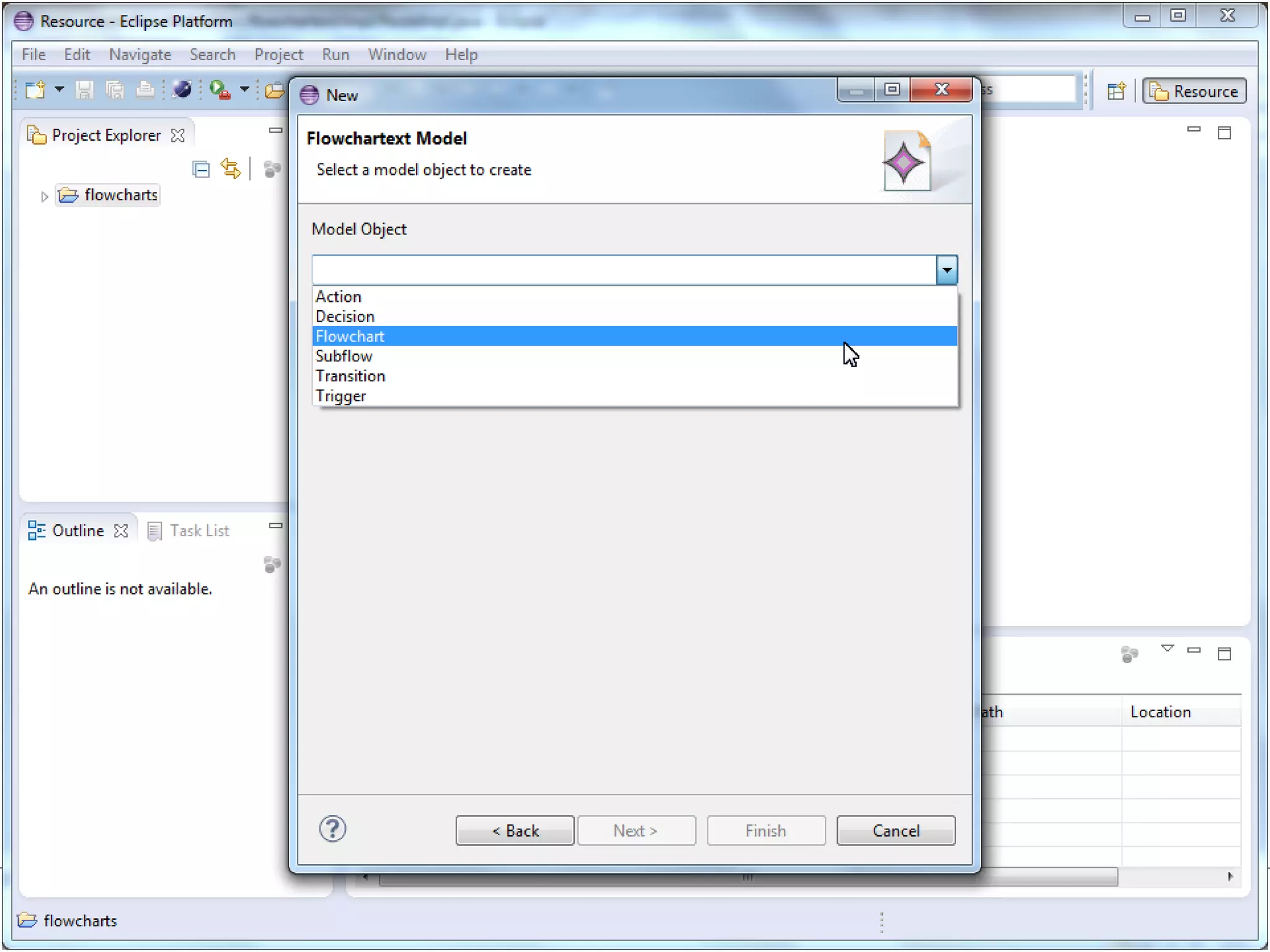Click the Open Perspective icon
The height and width of the screenshot is (952, 1270).
pos(1116,92)
